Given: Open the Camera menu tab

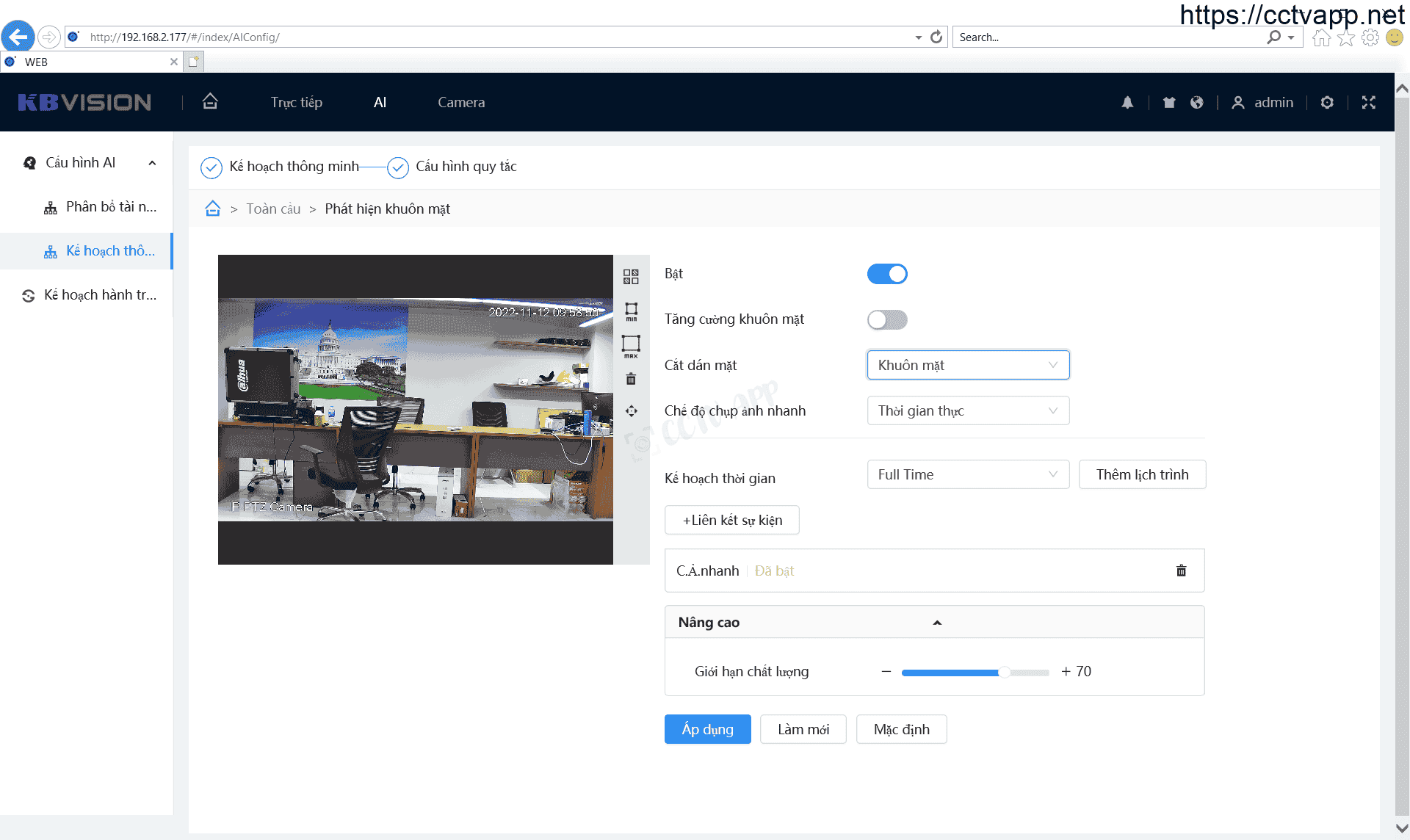Looking at the screenshot, I should coord(461,103).
